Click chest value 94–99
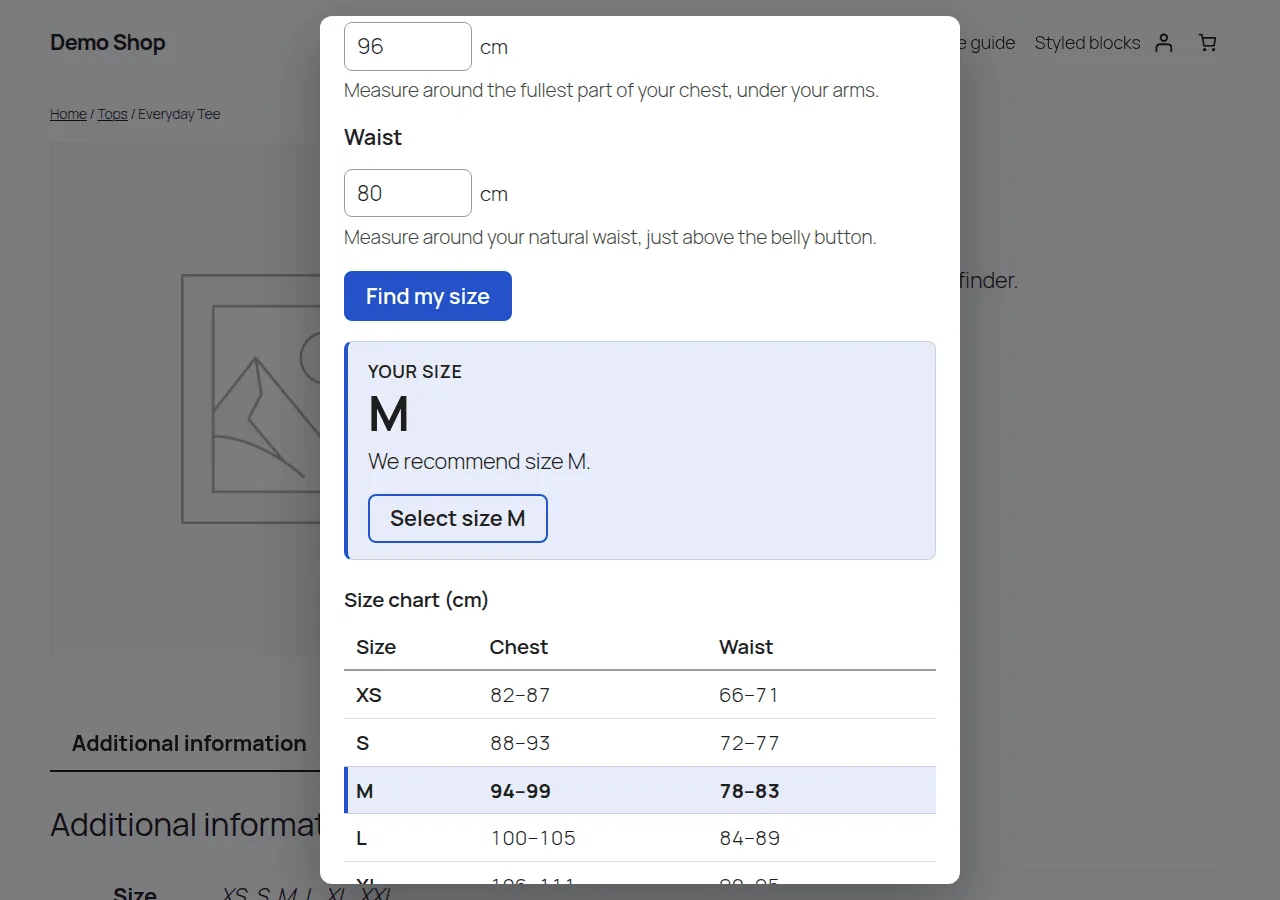This screenshot has width=1280, height=900. [520, 791]
